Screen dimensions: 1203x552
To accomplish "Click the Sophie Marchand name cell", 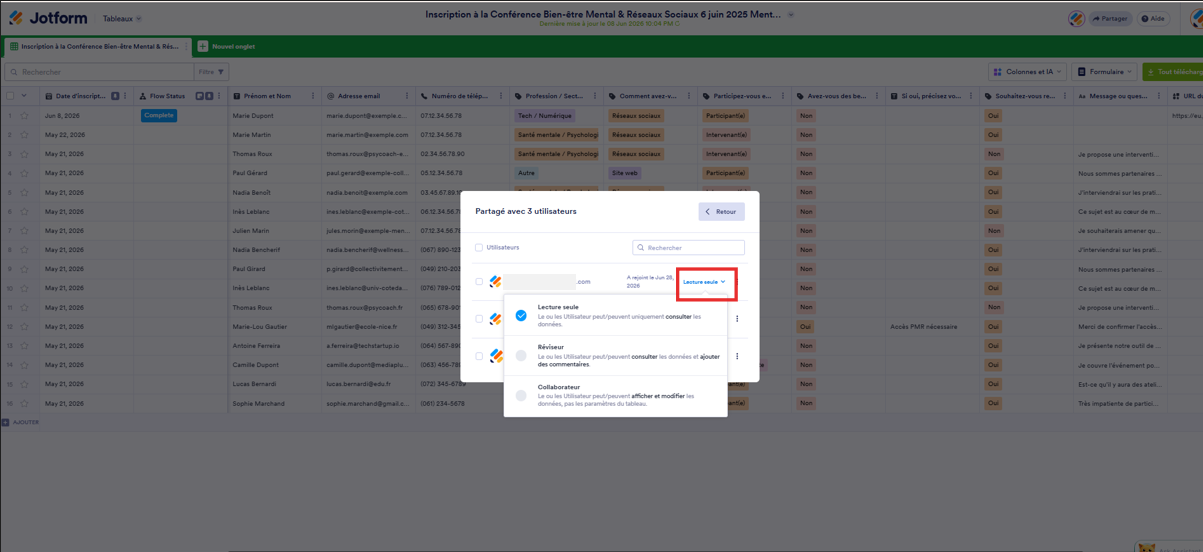I will tap(274, 404).
